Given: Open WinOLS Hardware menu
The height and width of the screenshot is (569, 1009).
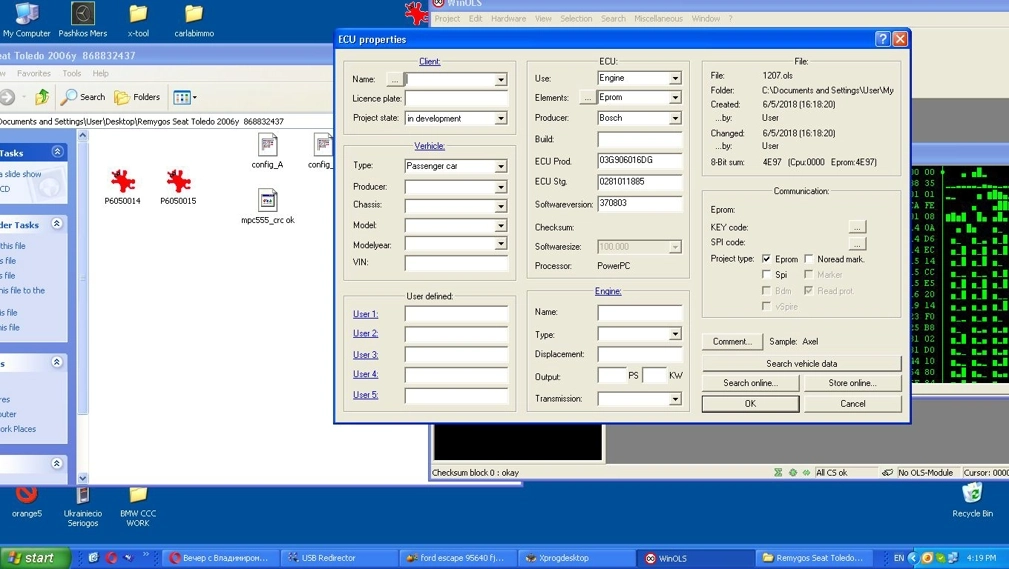Looking at the screenshot, I should coord(508,19).
